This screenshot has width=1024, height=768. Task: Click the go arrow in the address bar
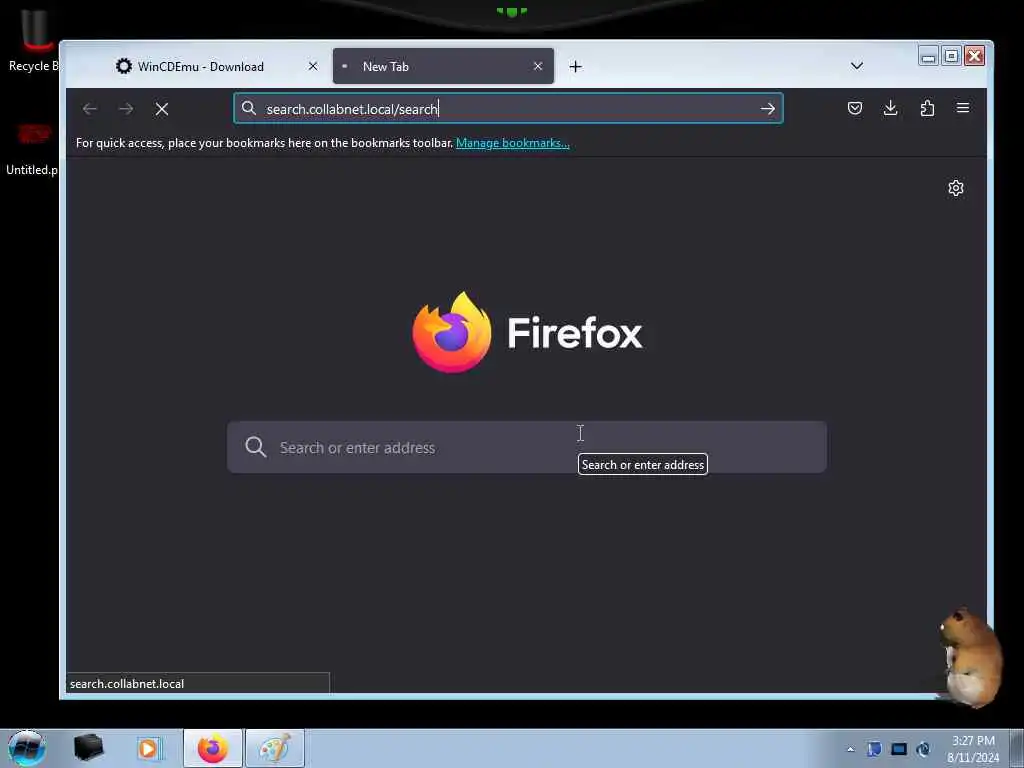(x=768, y=108)
